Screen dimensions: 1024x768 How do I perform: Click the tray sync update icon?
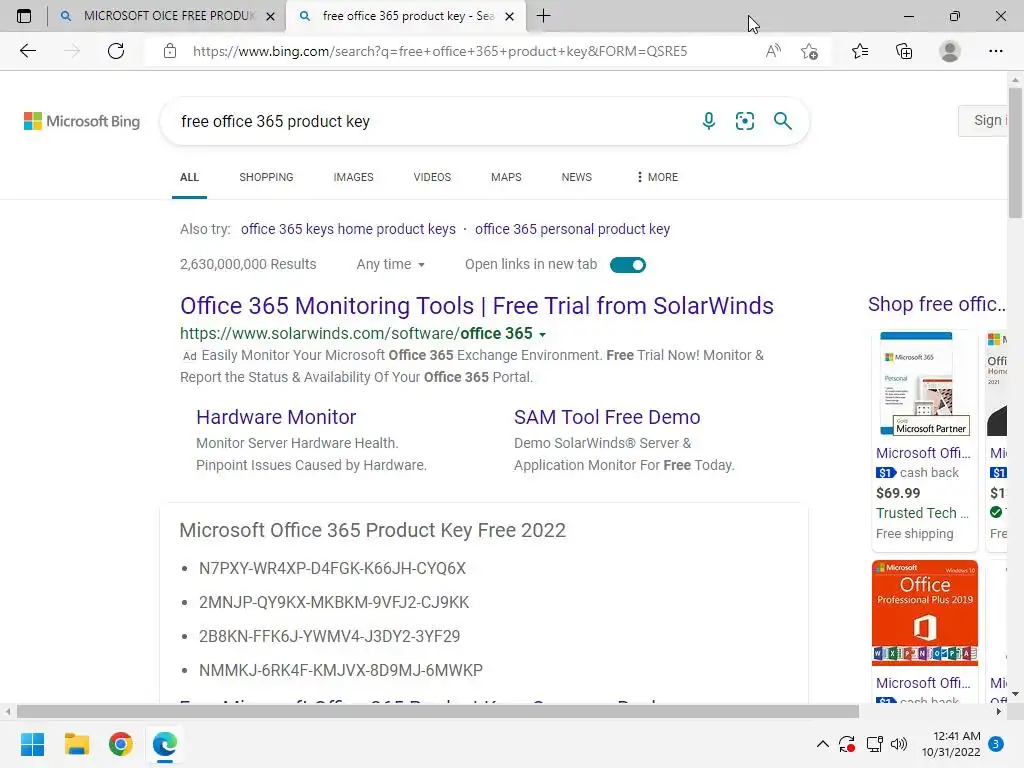847,744
